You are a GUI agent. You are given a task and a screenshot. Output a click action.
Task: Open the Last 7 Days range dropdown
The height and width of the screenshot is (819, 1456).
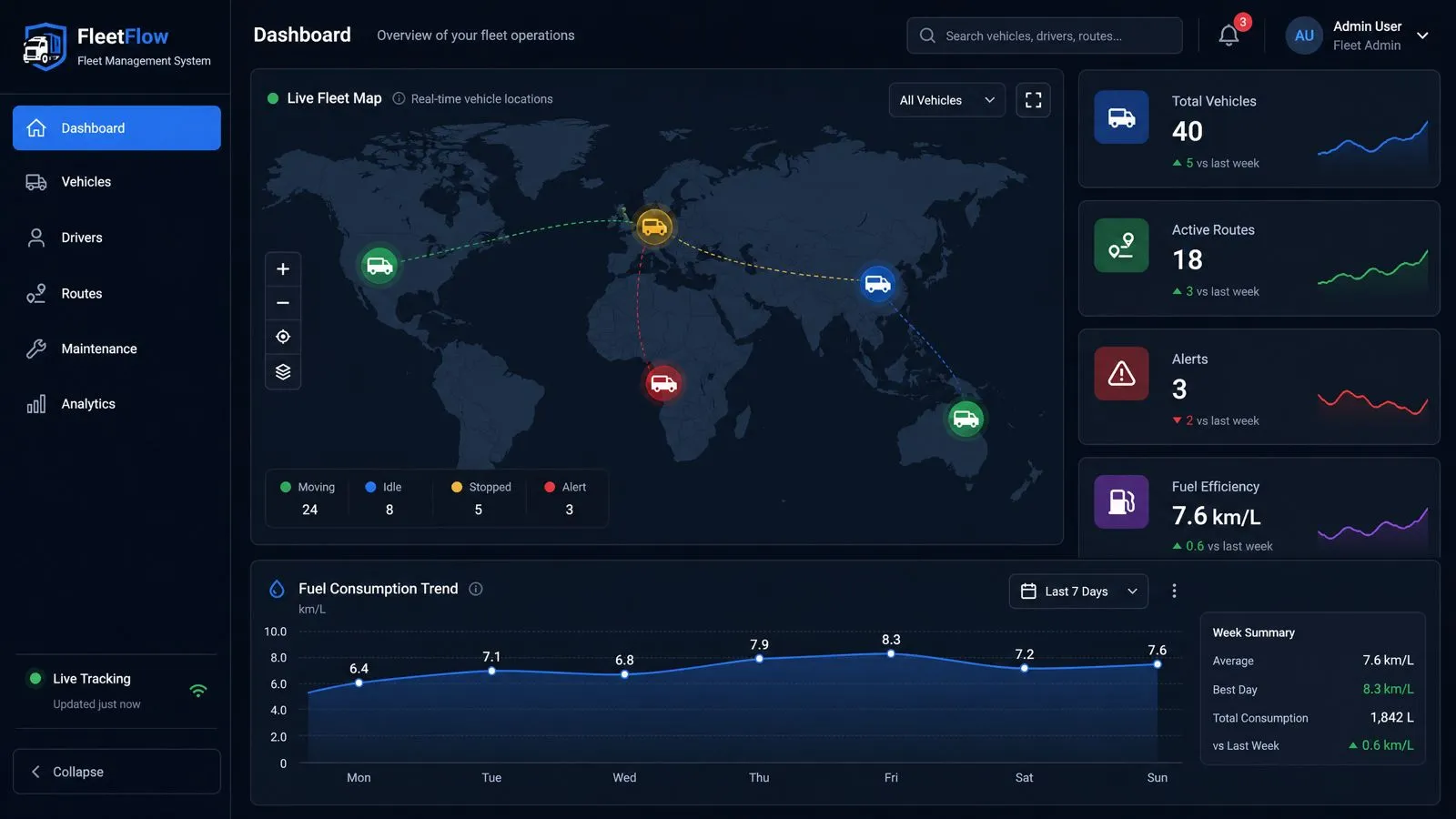click(1078, 591)
